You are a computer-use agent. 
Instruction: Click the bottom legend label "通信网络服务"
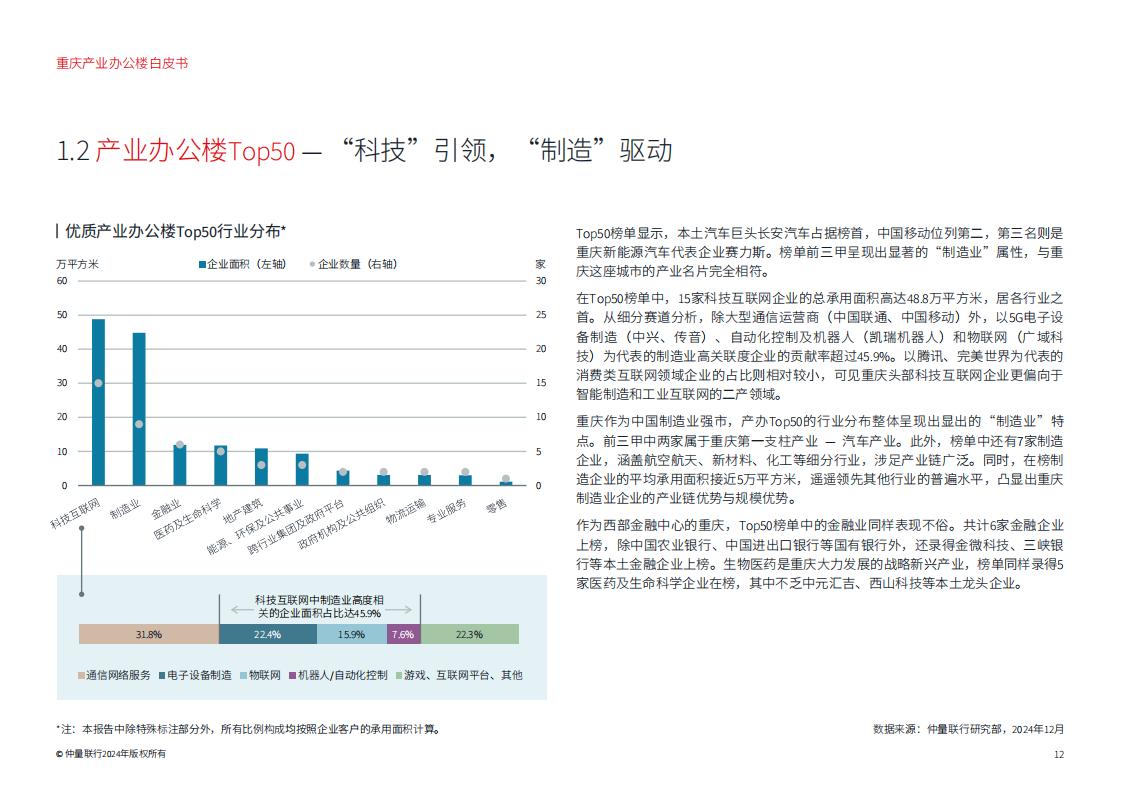point(119,676)
